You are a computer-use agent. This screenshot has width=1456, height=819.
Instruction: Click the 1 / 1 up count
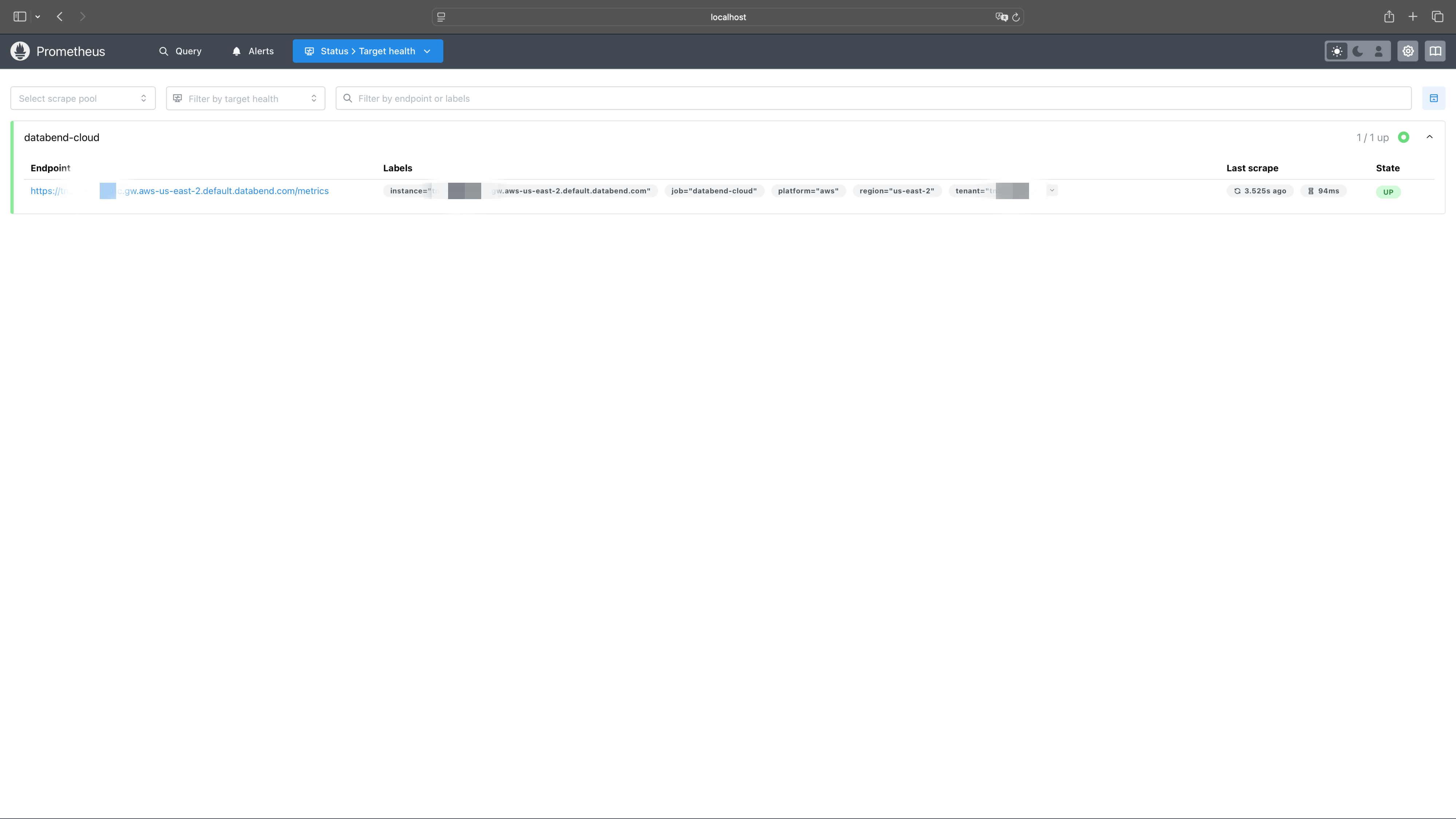coord(1372,137)
